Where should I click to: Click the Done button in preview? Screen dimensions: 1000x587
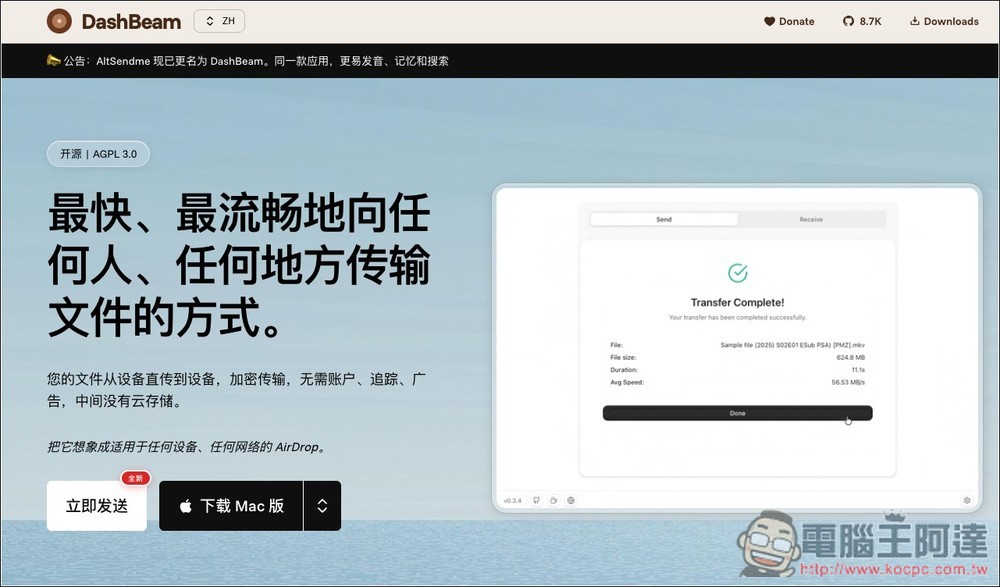[737, 413]
